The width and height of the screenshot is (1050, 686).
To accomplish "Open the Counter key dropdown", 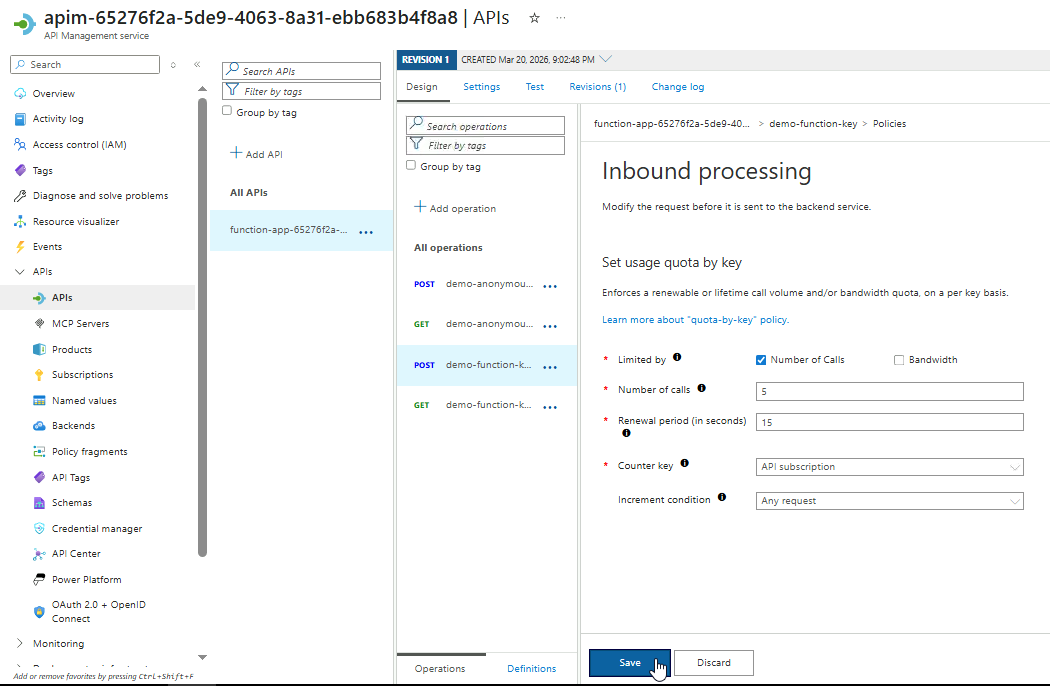I will [889, 467].
